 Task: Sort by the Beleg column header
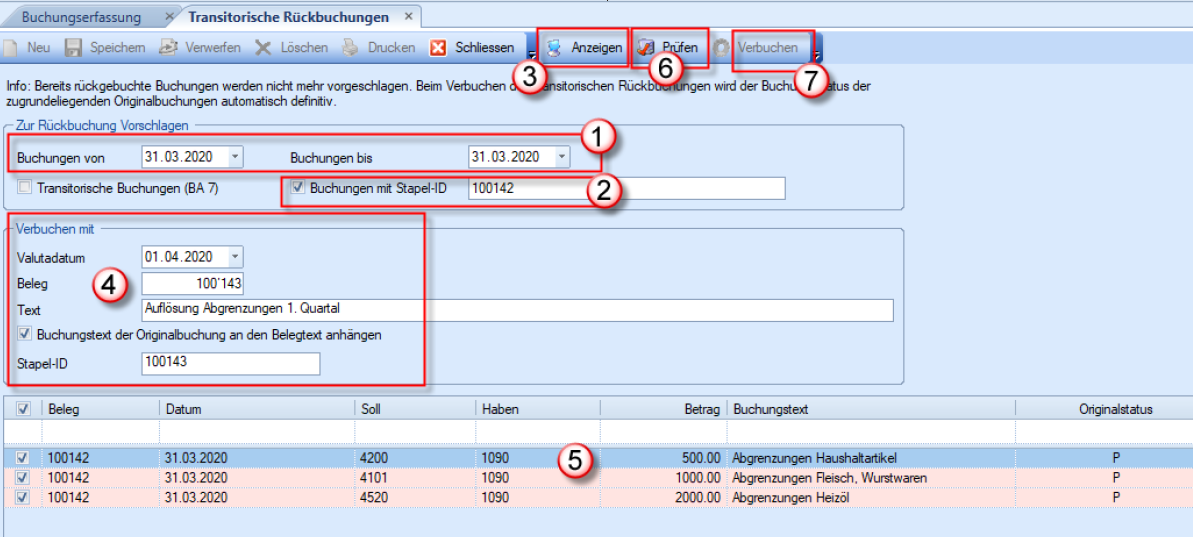tap(100, 409)
